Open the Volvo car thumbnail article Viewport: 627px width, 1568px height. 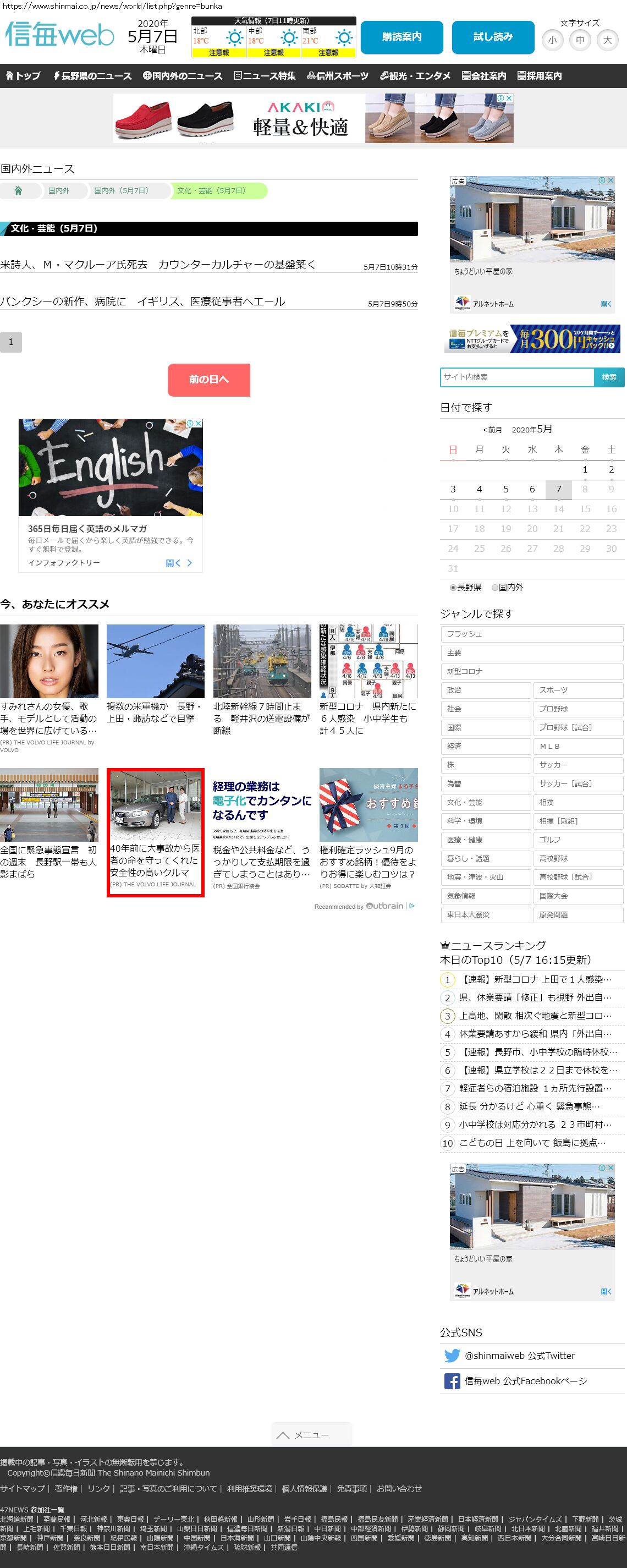tap(155, 806)
